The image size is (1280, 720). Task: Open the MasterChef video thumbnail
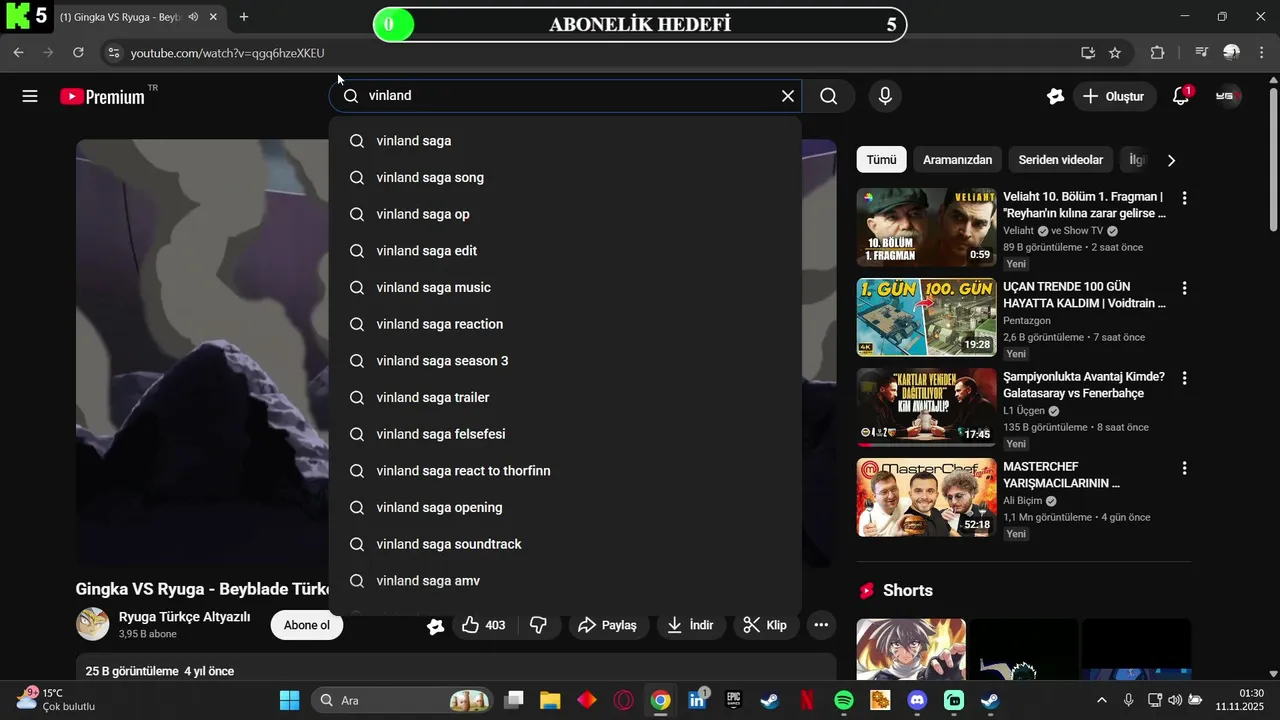click(926, 497)
